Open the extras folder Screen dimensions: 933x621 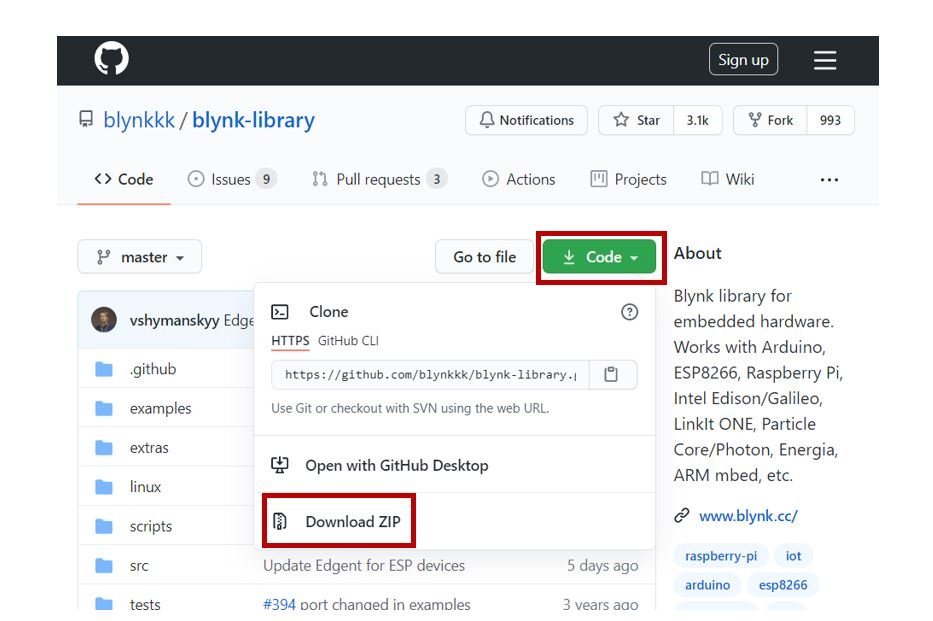[149, 448]
